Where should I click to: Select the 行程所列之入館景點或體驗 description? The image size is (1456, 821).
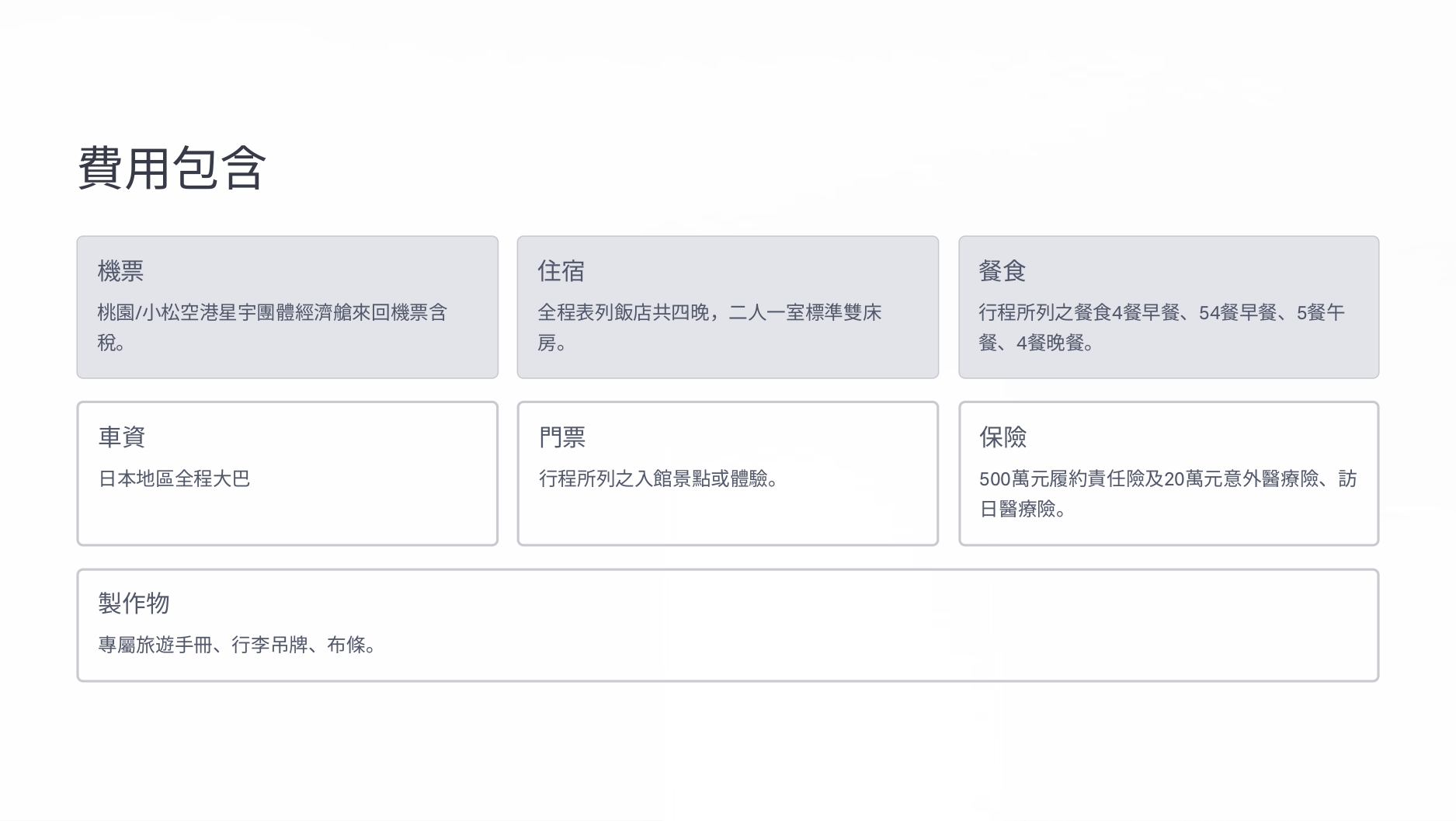pos(659,478)
